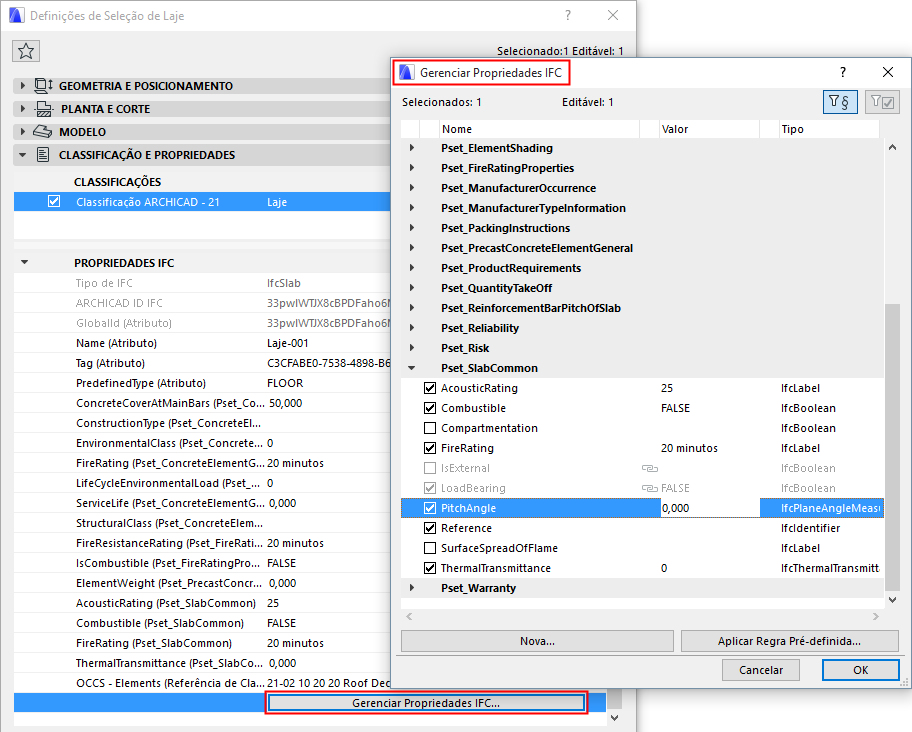
Task: Click Aplicar Regra Pré-definida...
Action: point(790,641)
